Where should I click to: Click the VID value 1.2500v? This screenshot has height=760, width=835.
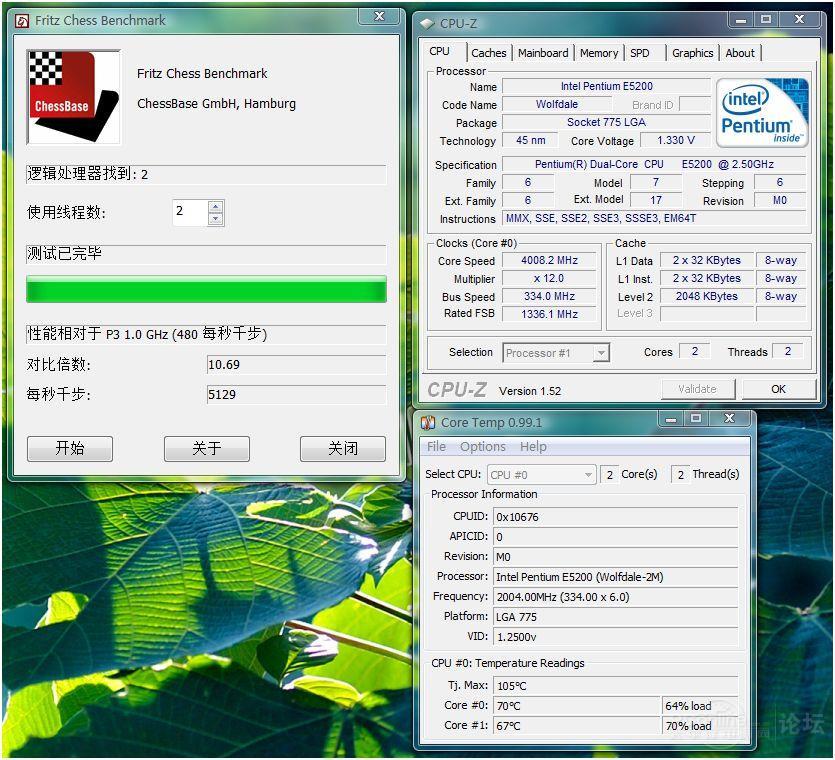click(616, 637)
